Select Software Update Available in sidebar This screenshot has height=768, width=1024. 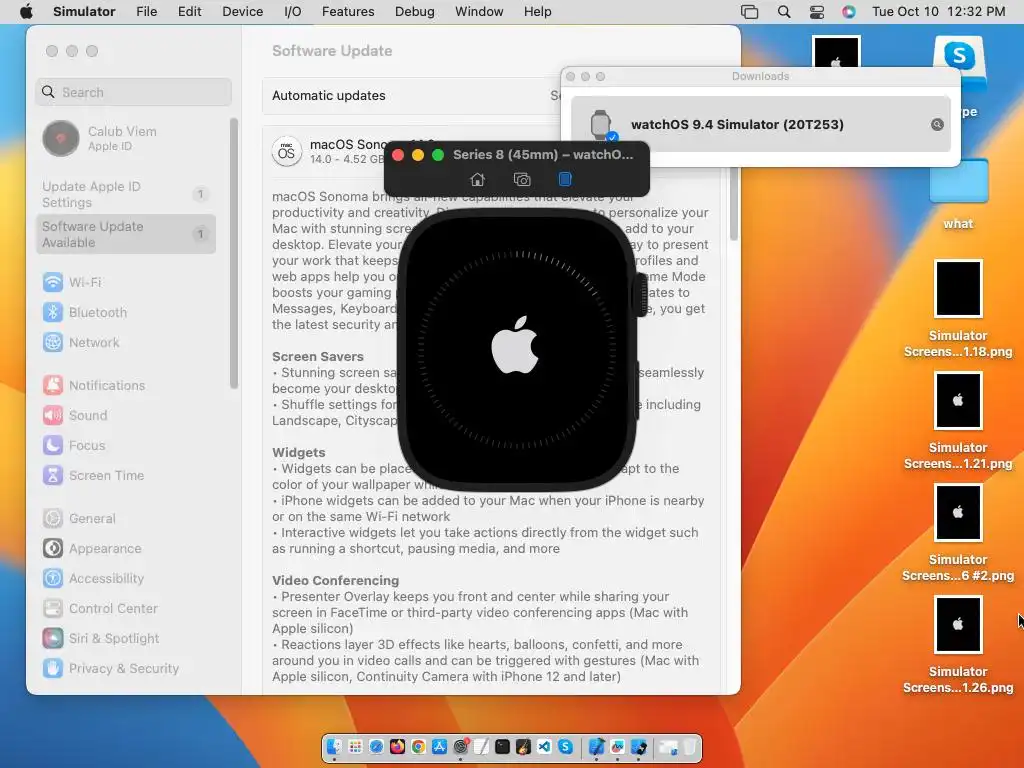126,234
